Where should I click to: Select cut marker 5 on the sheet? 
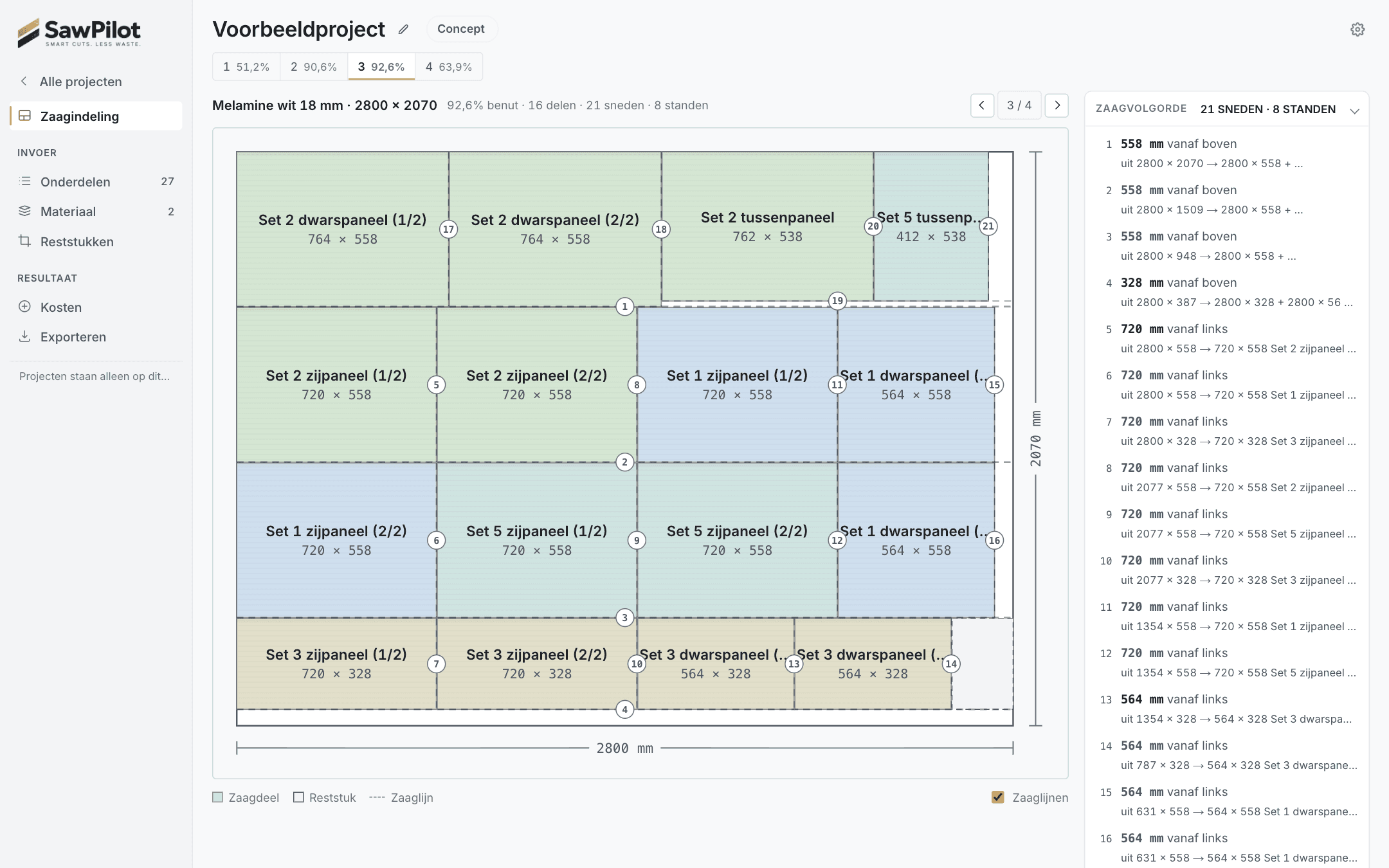[x=436, y=385]
